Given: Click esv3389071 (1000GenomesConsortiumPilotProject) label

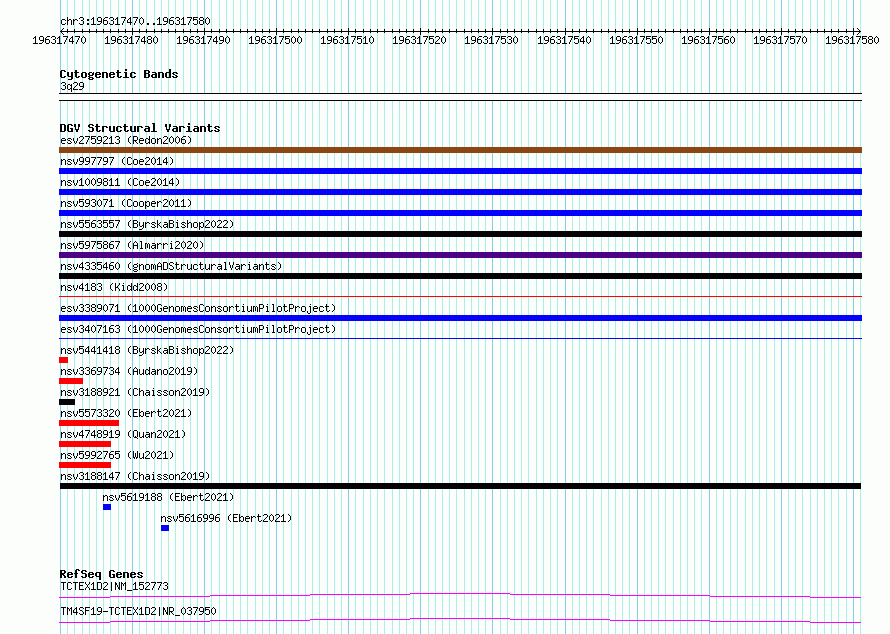Looking at the screenshot, I should coord(198,308).
